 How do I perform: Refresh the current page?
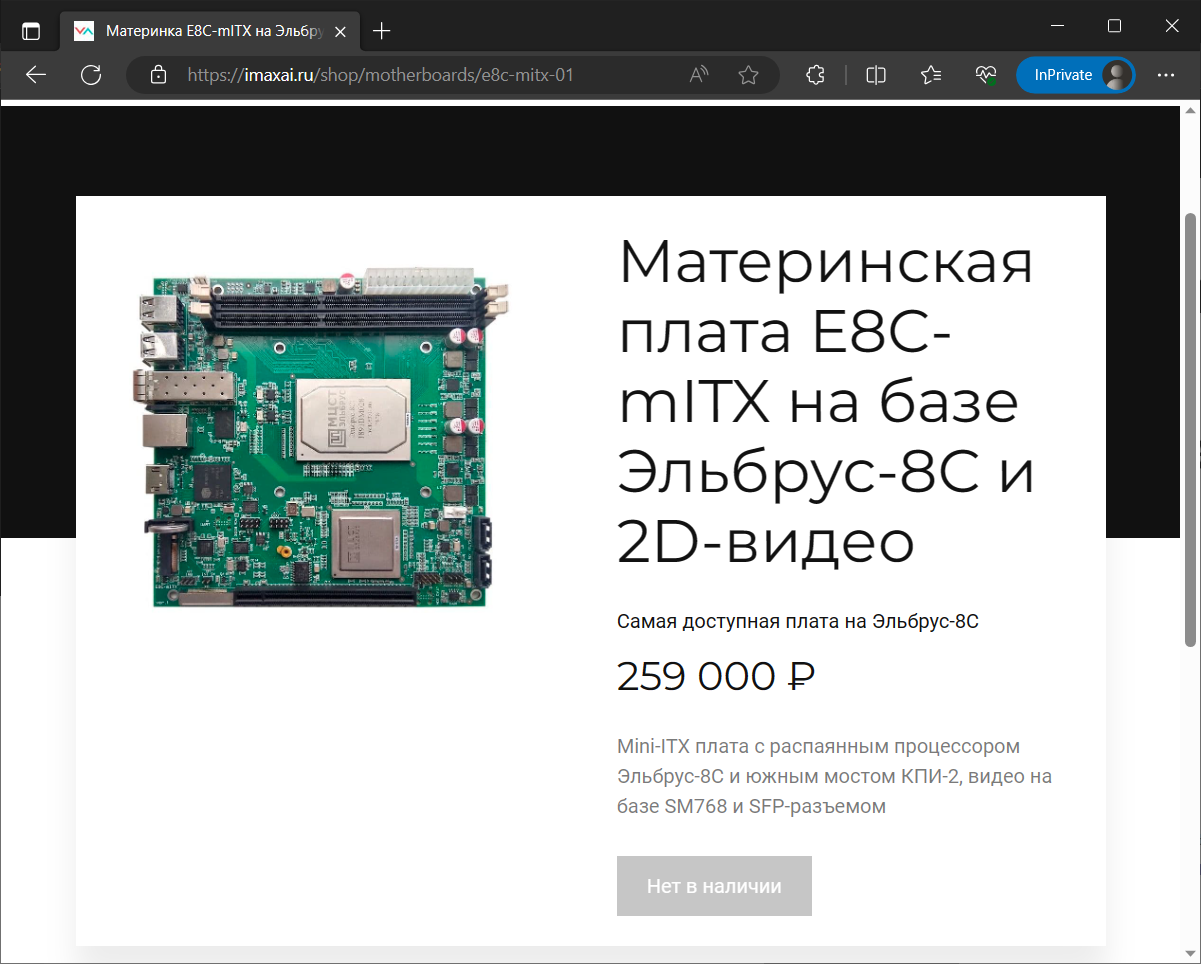coord(91,75)
